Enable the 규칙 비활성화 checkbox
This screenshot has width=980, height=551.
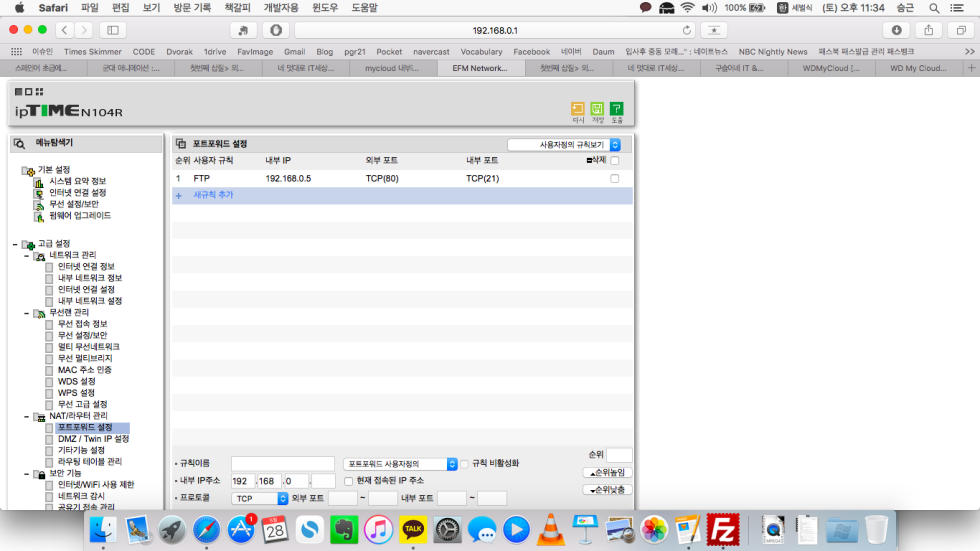(x=464, y=464)
